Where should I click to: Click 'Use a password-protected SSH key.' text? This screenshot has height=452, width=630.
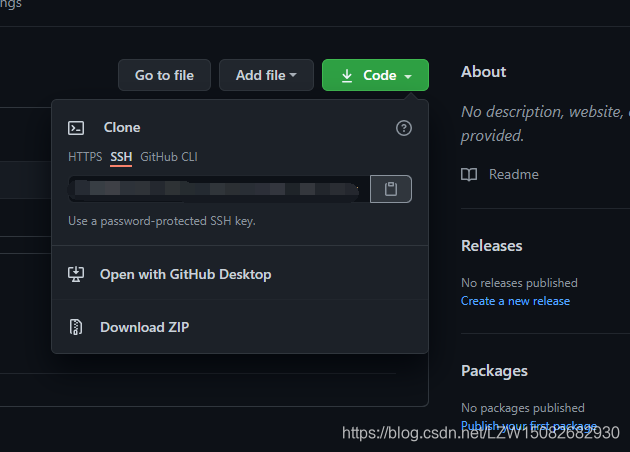[x=162, y=221]
